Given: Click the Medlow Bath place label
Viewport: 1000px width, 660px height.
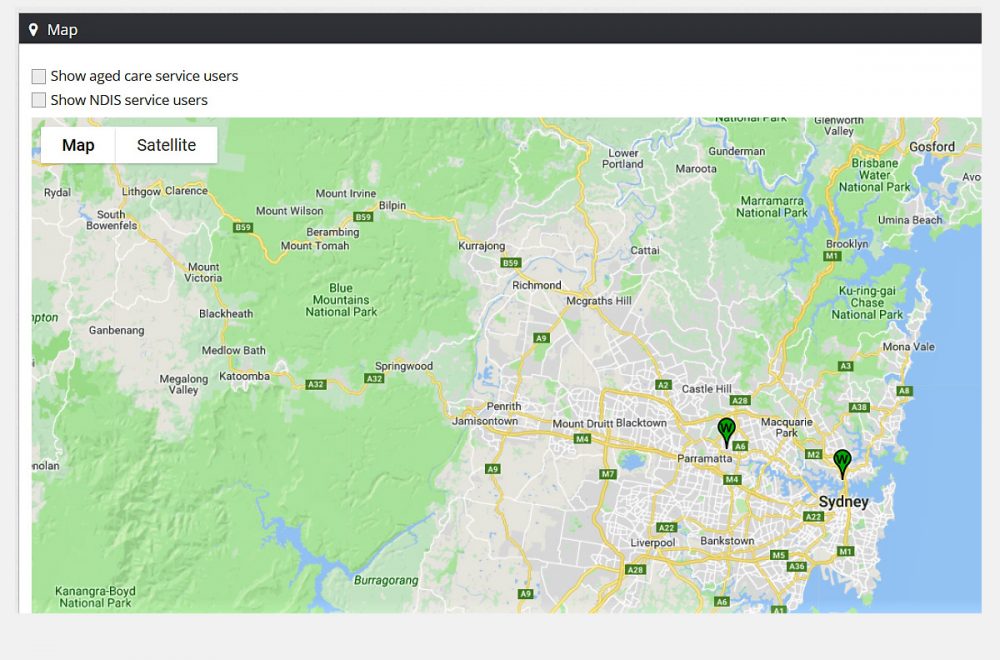Looking at the screenshot, I should (233, 350).
